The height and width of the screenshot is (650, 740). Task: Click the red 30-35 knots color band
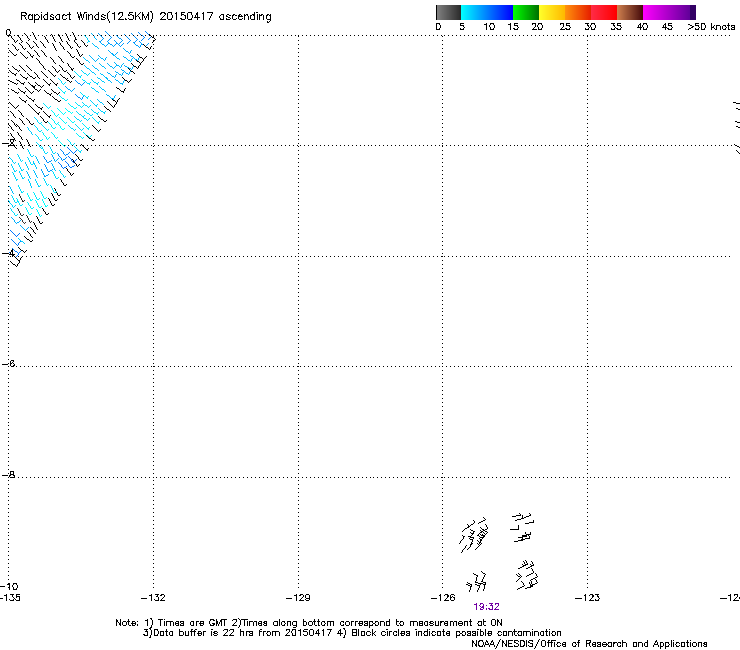point(604,12)
